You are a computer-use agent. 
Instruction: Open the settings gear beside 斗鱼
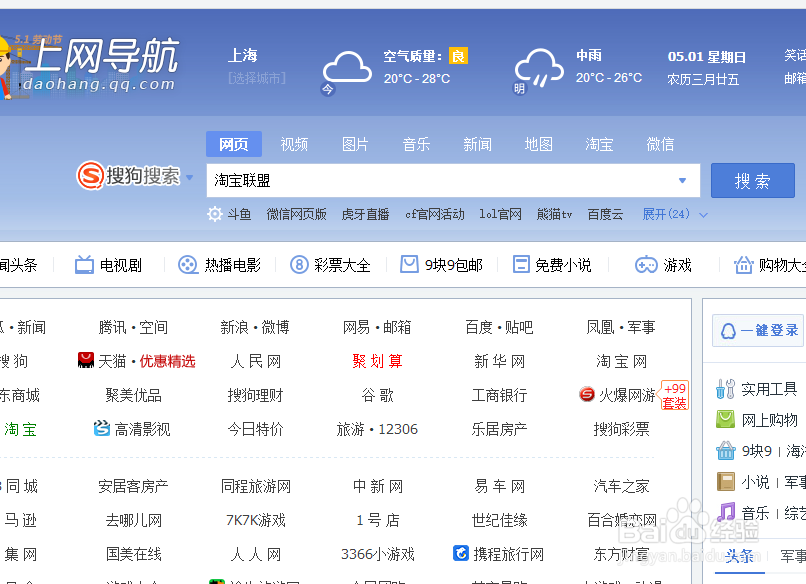coord(214,214)
